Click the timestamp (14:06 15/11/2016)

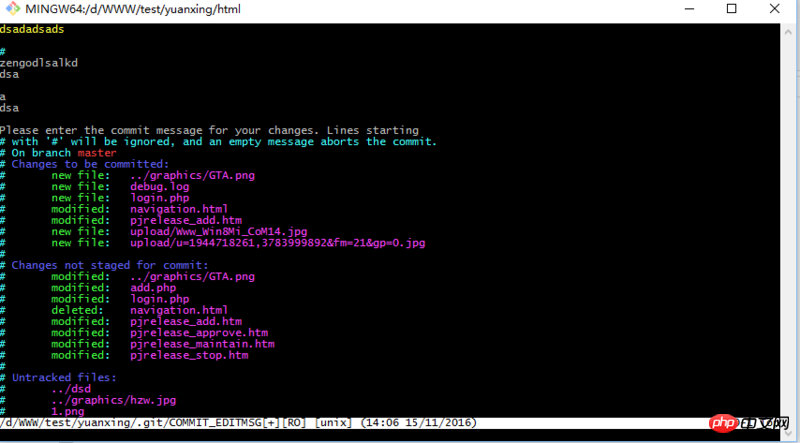pos(418,423)
